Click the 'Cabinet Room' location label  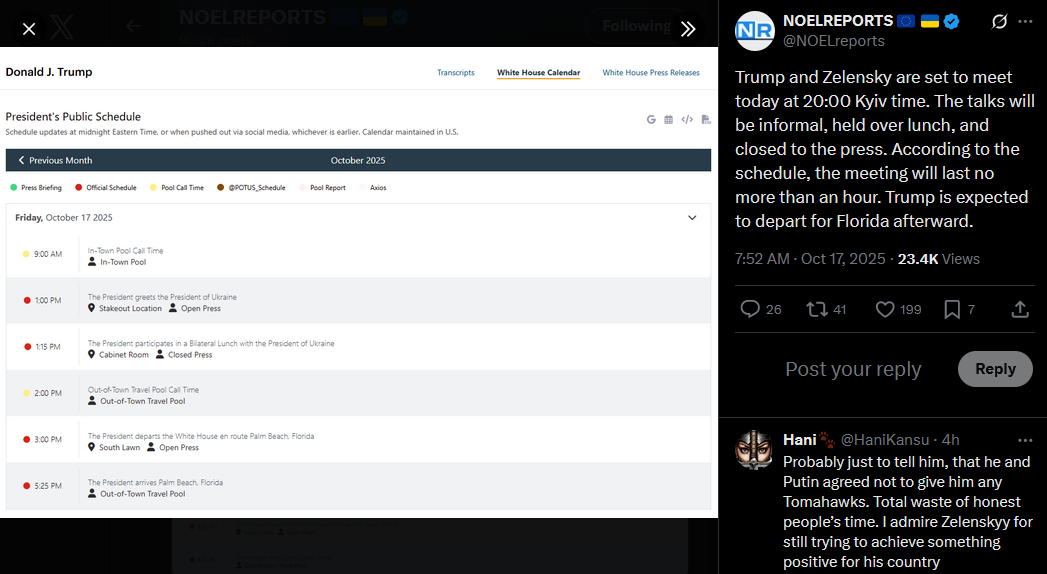coord(124,354)
